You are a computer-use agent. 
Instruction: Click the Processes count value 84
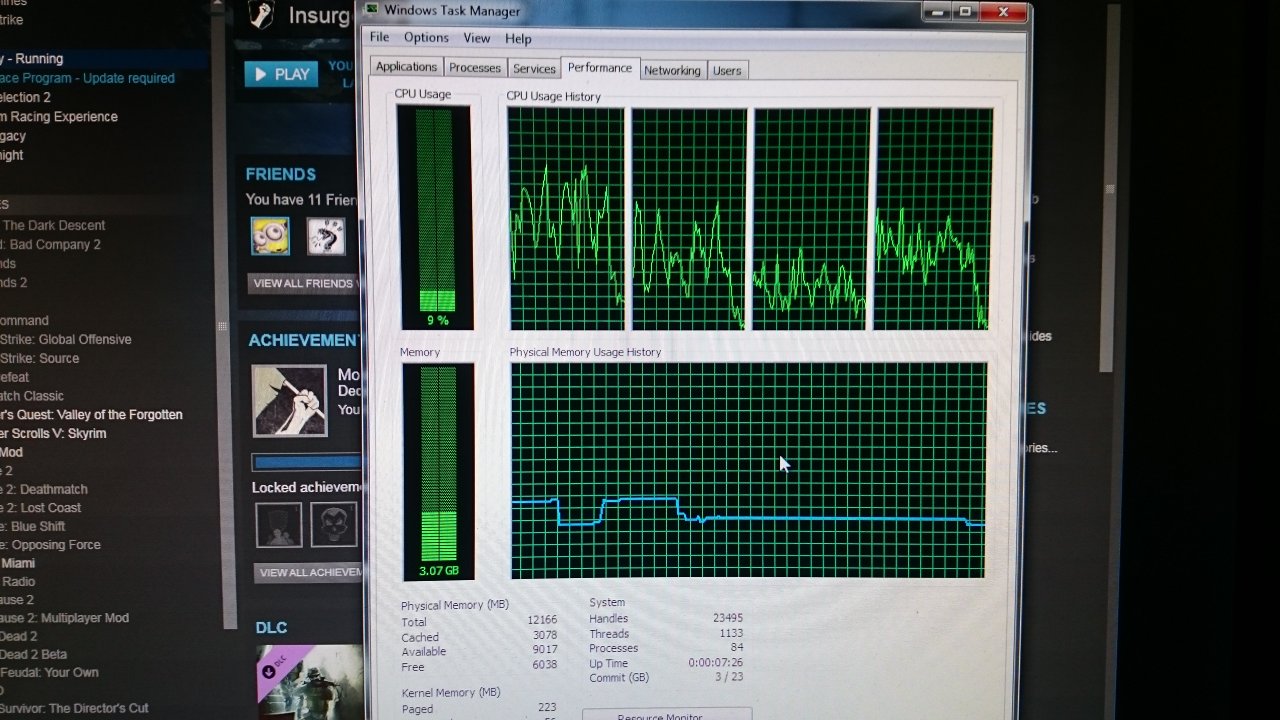pos(736,648)
